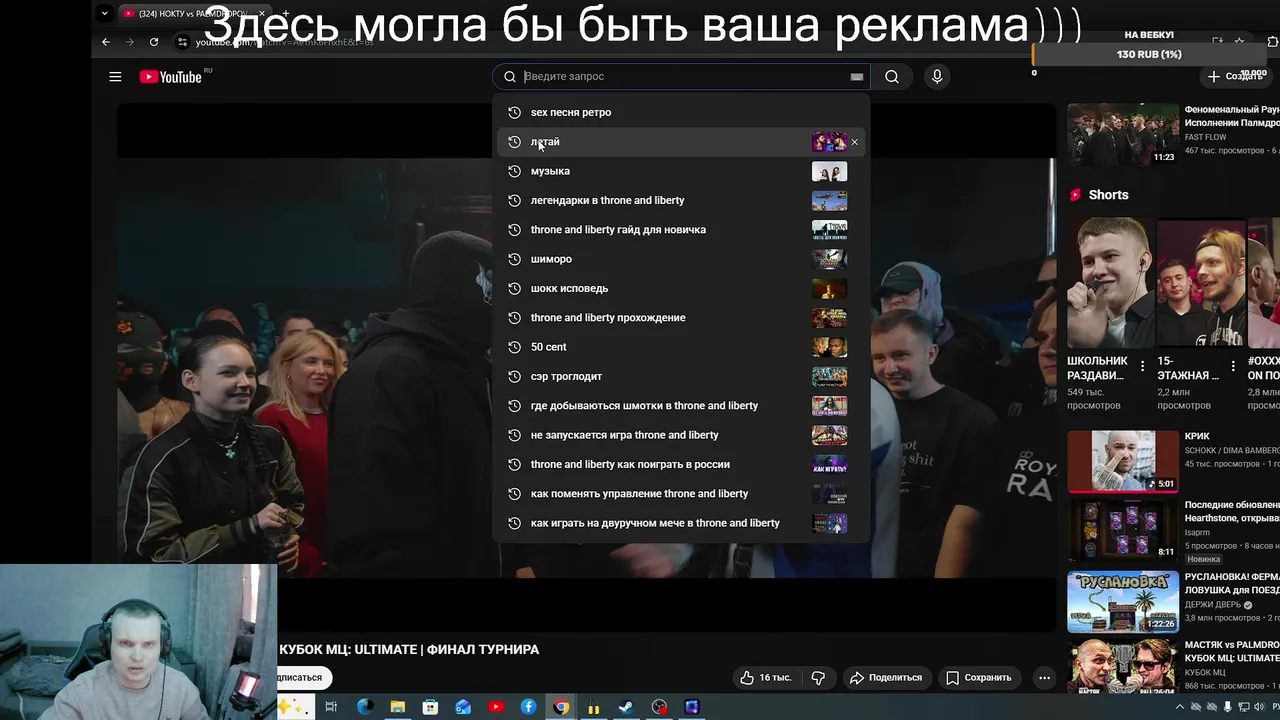This screenshot has width=1280, height=720.
Task: Open Microsoft Edge from taskbar
Action: (365, 707)
